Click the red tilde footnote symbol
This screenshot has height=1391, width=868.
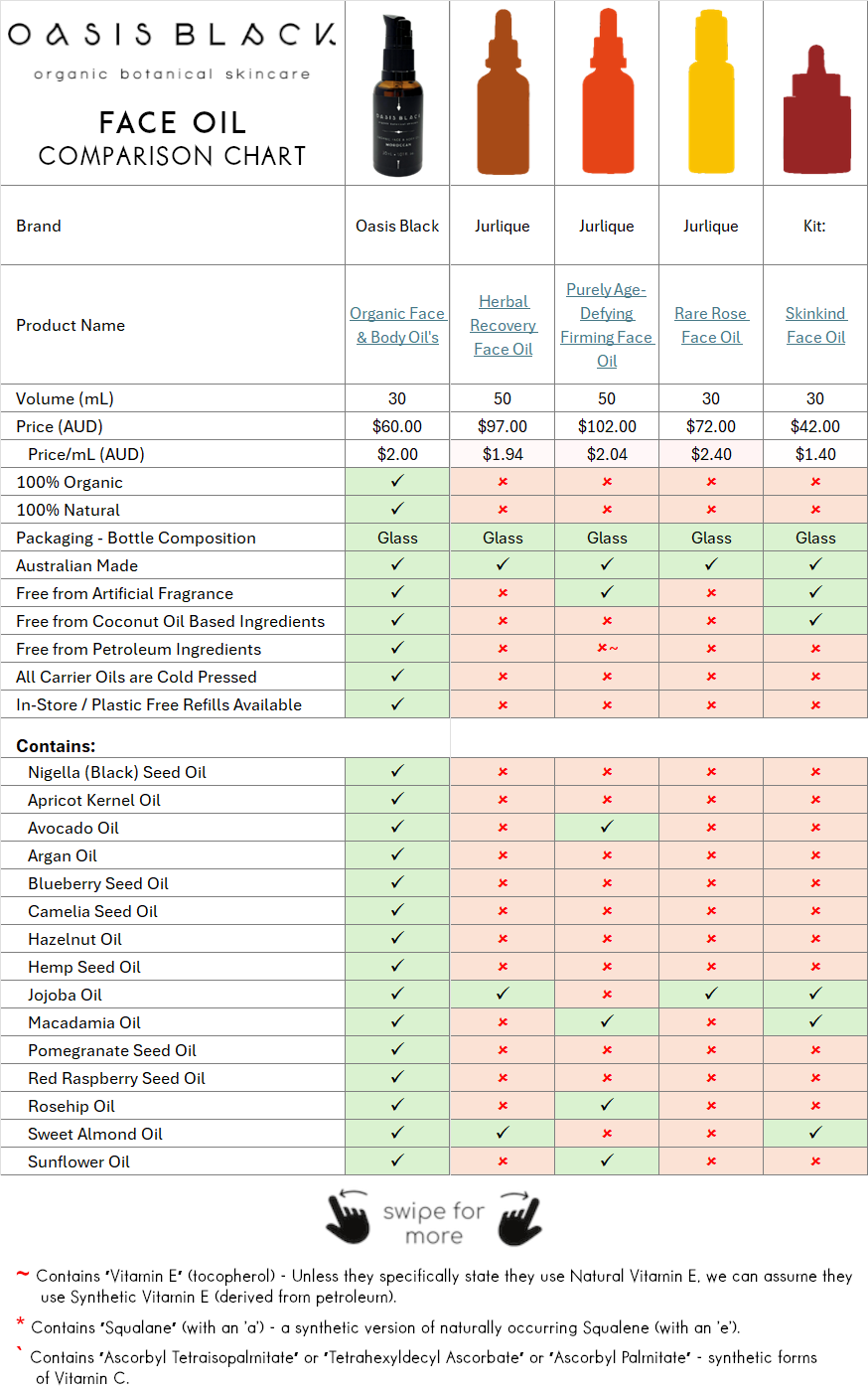22,1274
